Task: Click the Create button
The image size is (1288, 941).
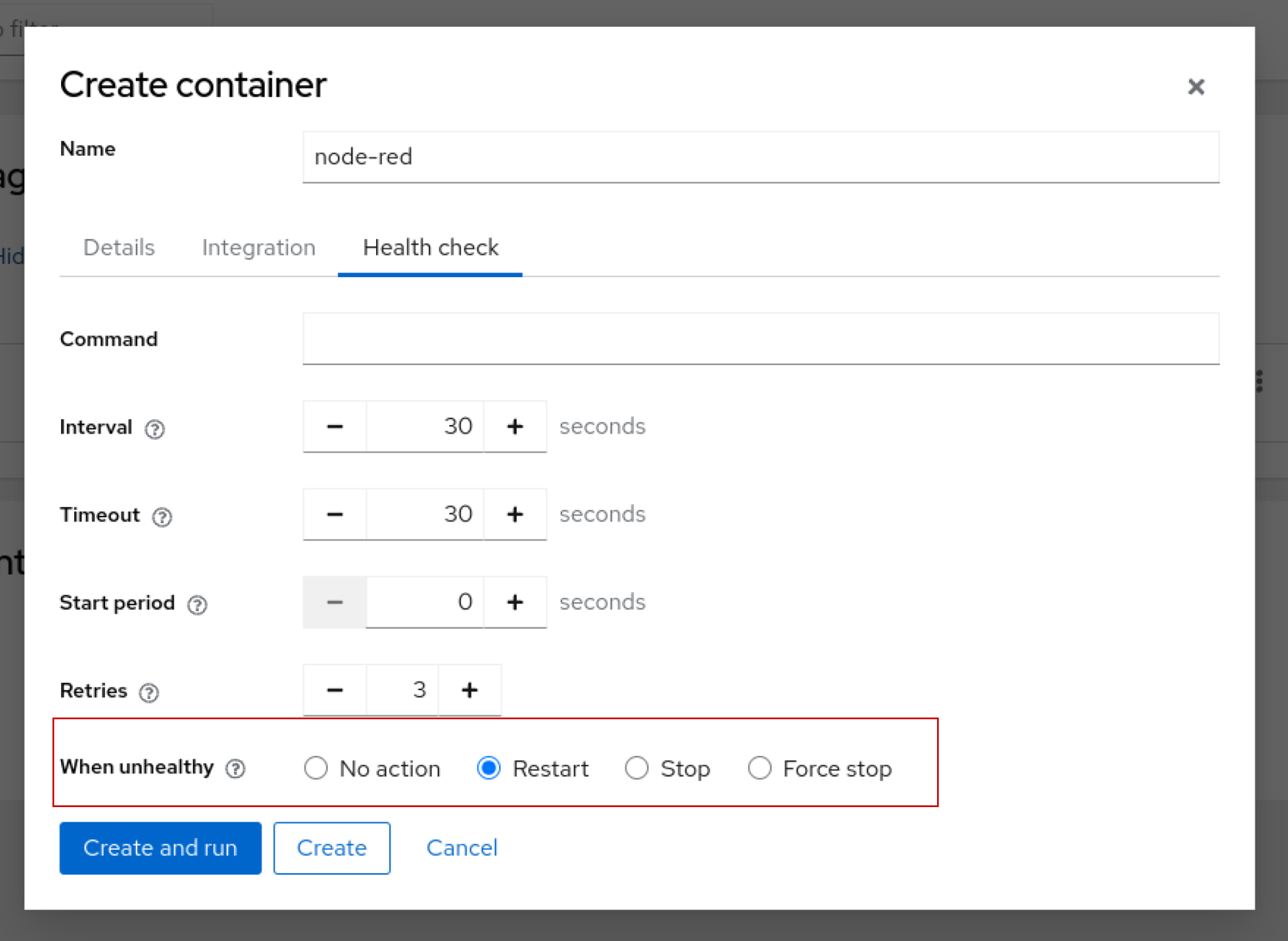Action: click(x=331, y=848)
